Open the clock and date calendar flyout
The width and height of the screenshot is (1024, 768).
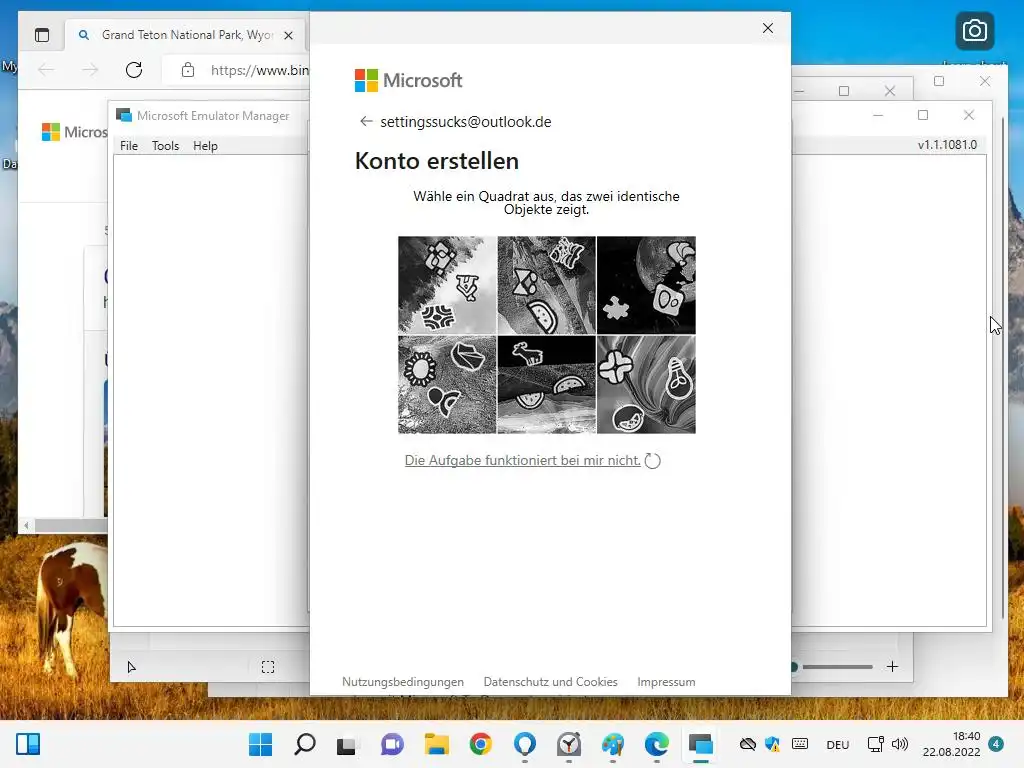(x=952, y=744)
